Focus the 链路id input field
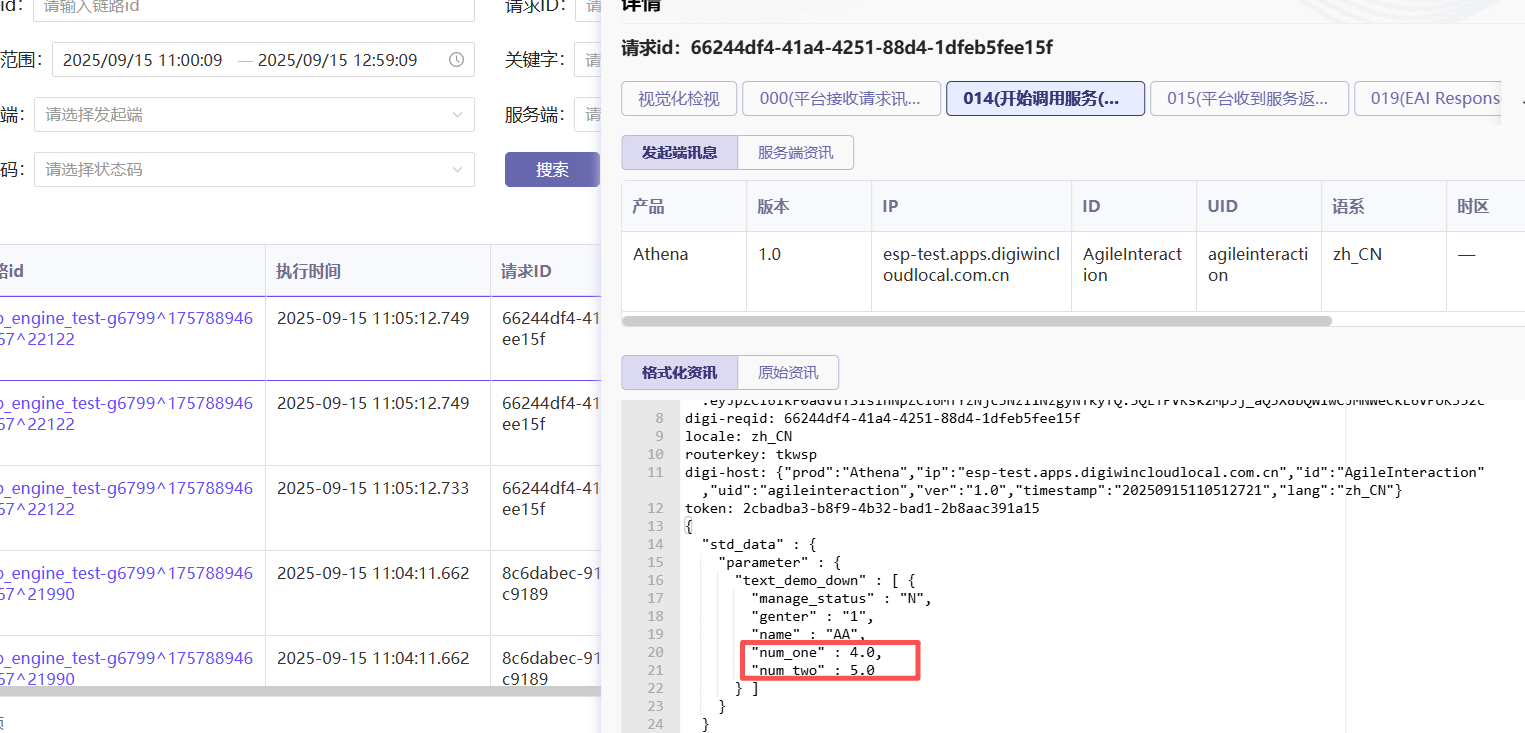This screenshot has width=1525, height=733. click(x=253, y=6)
